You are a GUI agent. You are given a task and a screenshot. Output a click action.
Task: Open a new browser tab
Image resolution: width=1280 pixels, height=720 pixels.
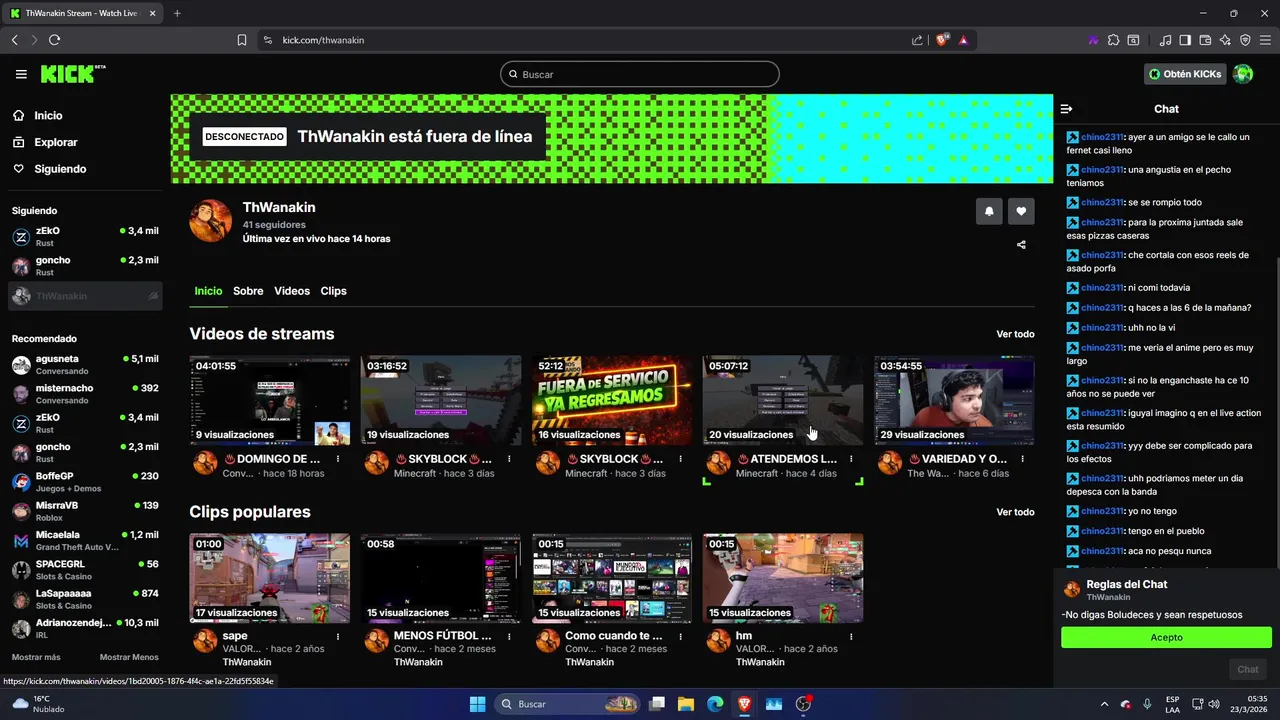177,13
